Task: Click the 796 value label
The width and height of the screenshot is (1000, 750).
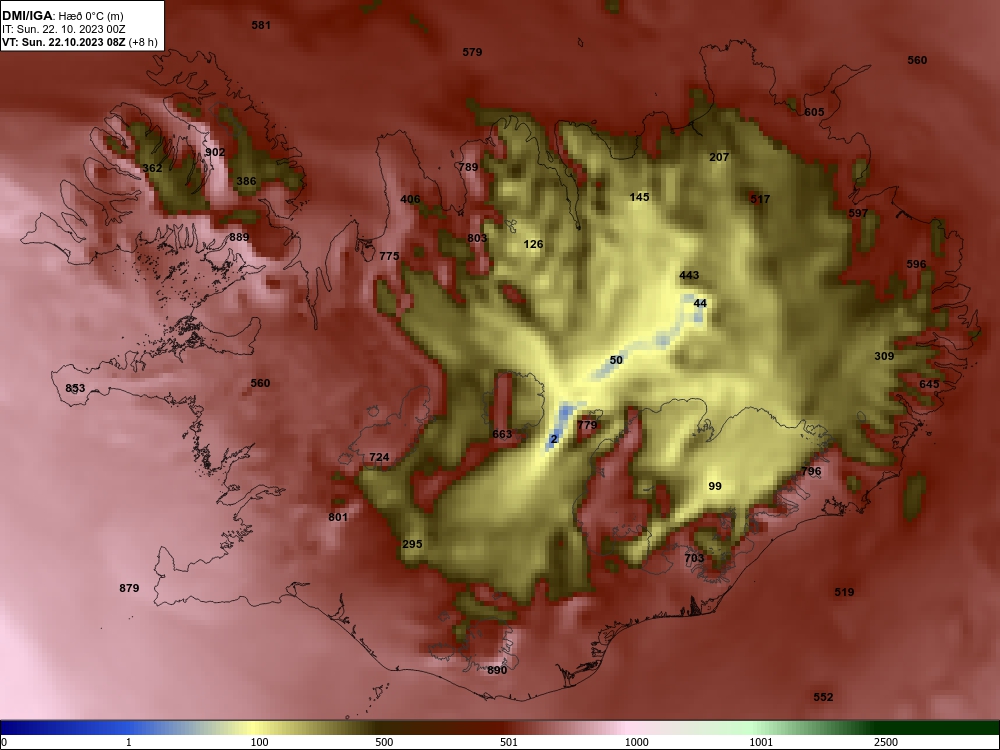Action: [811, 472]
